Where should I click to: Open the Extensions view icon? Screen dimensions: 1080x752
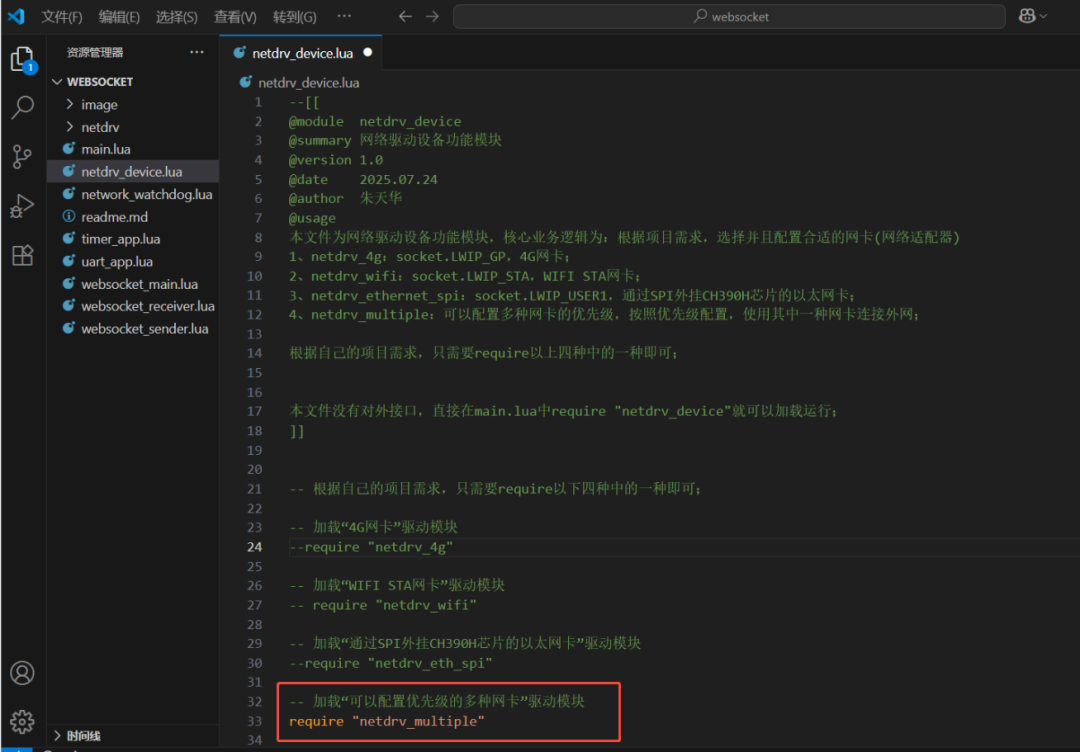22,255
